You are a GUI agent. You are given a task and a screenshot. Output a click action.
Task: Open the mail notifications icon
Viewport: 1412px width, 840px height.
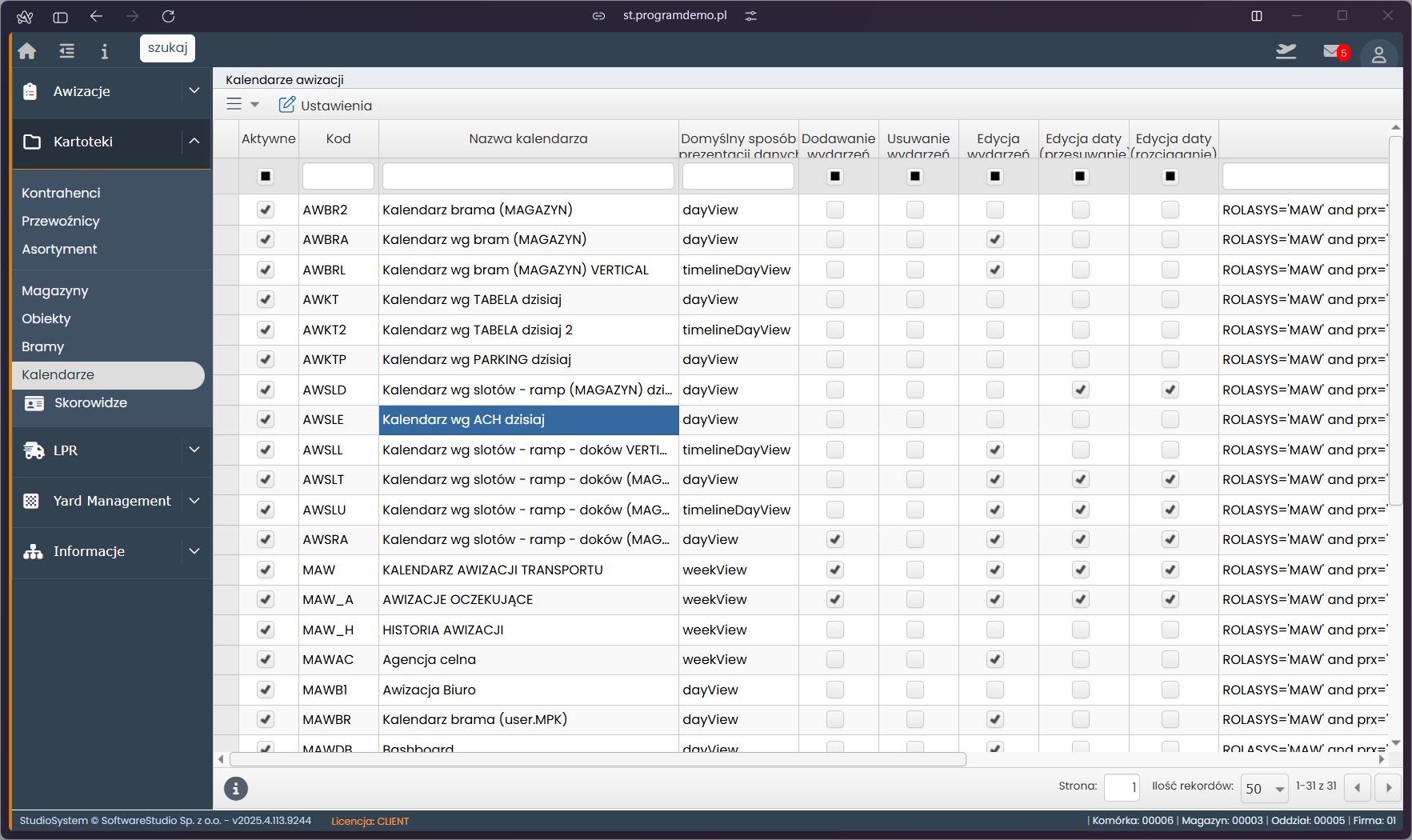tap(1333, 52)
